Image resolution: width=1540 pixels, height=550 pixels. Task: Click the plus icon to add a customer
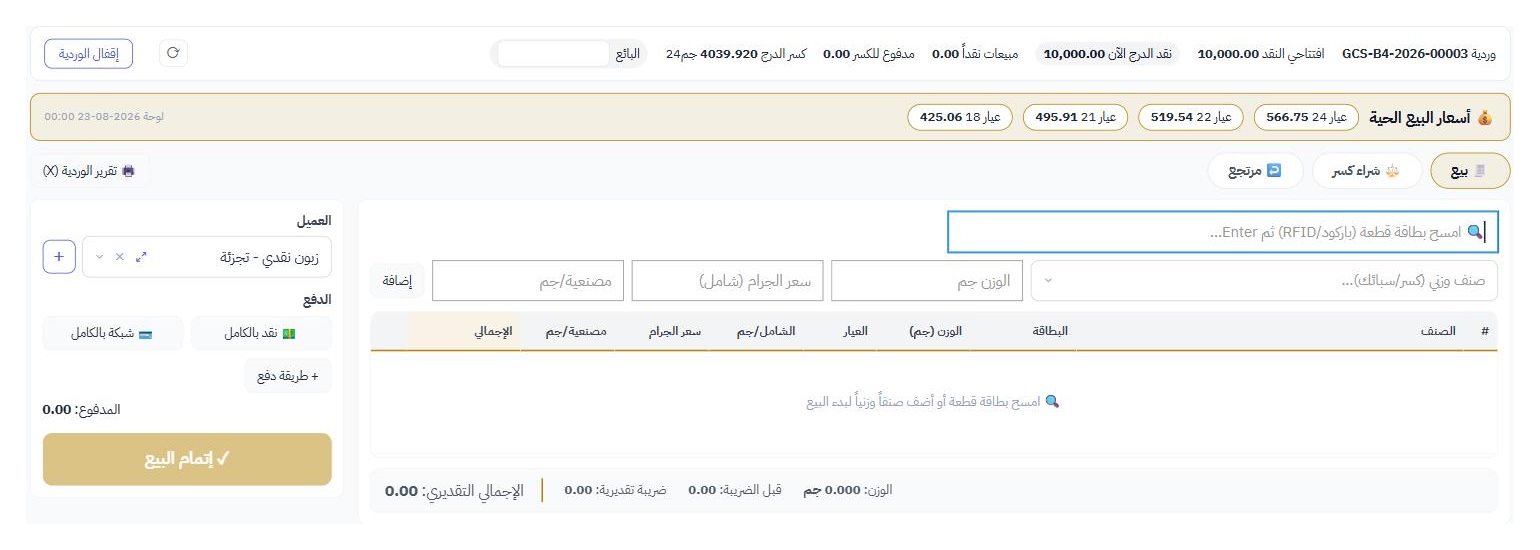59,257
